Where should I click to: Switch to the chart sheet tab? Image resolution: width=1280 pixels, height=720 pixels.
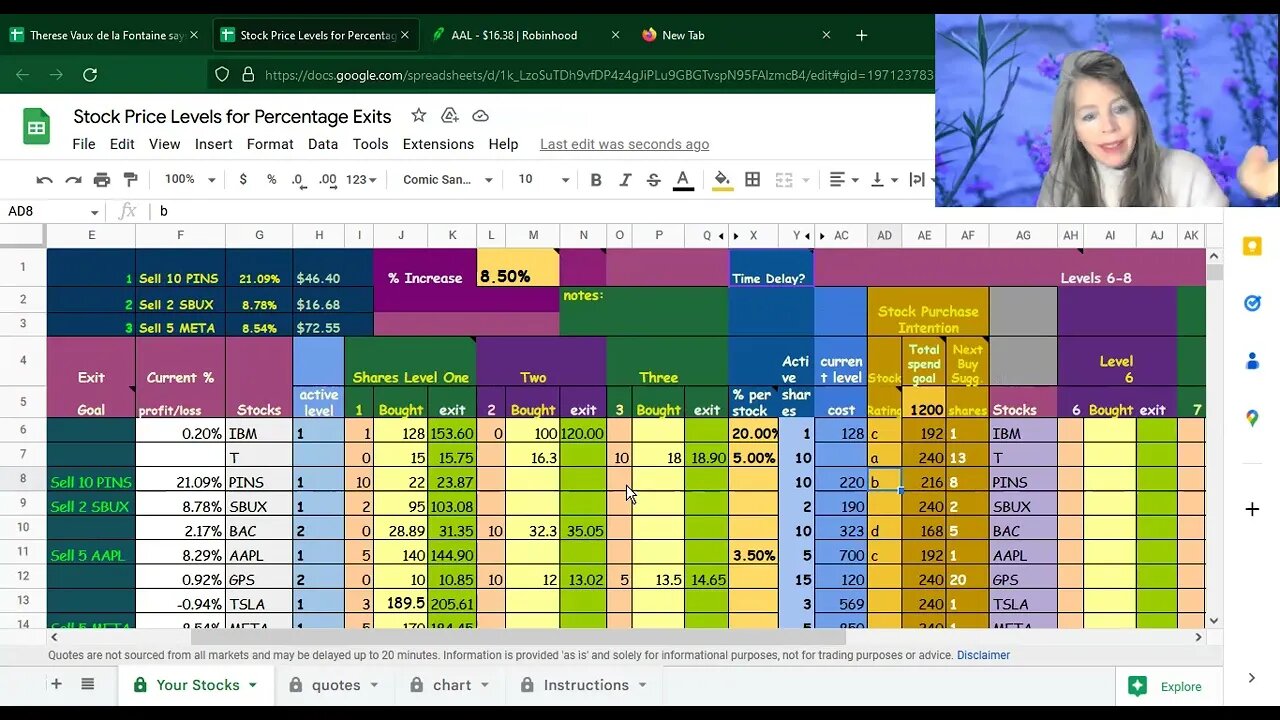pos(450,685)
